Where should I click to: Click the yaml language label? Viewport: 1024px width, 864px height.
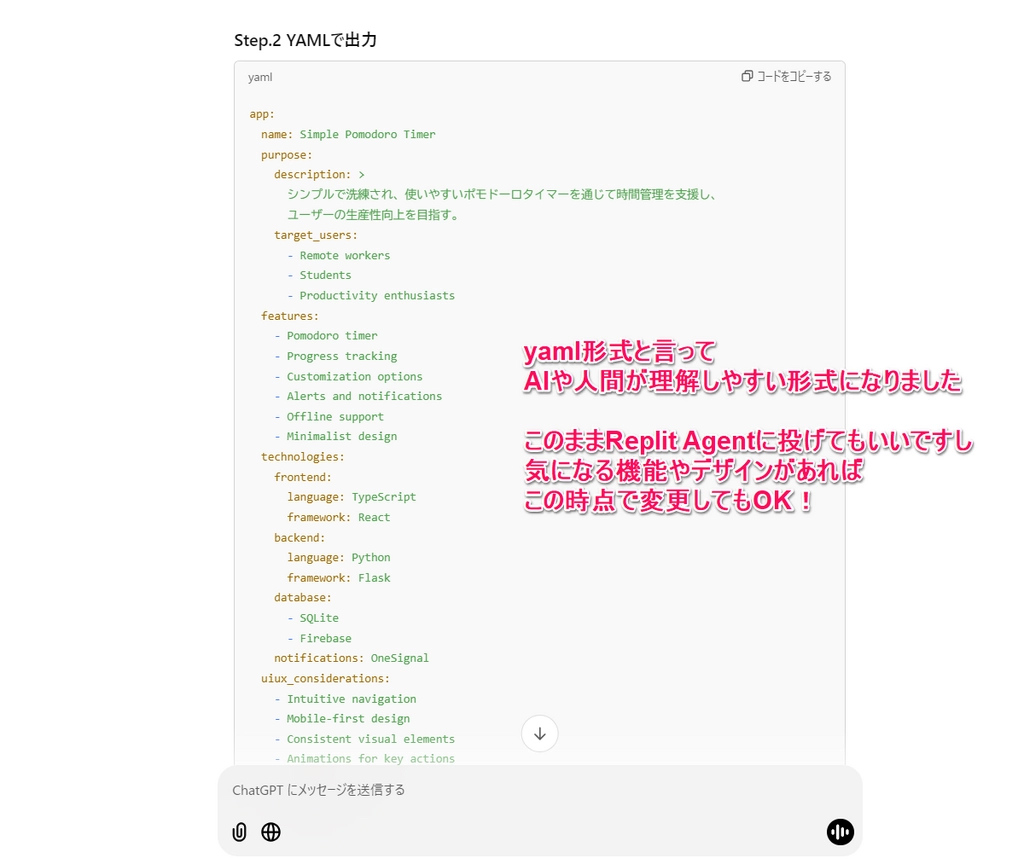coord(260,77)
